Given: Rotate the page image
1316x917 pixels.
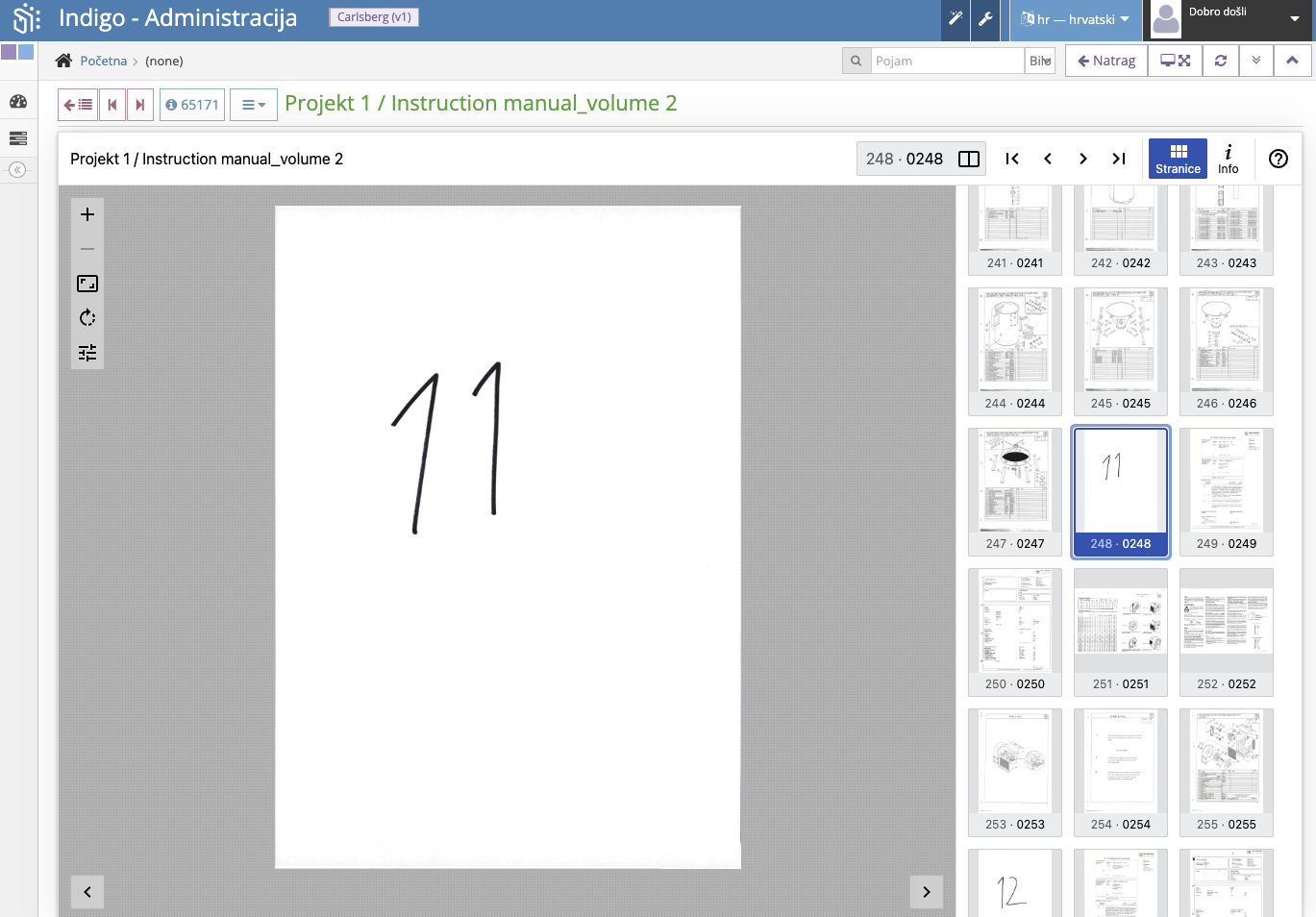Looking at the screenshot, I should [x=87, y=318].
